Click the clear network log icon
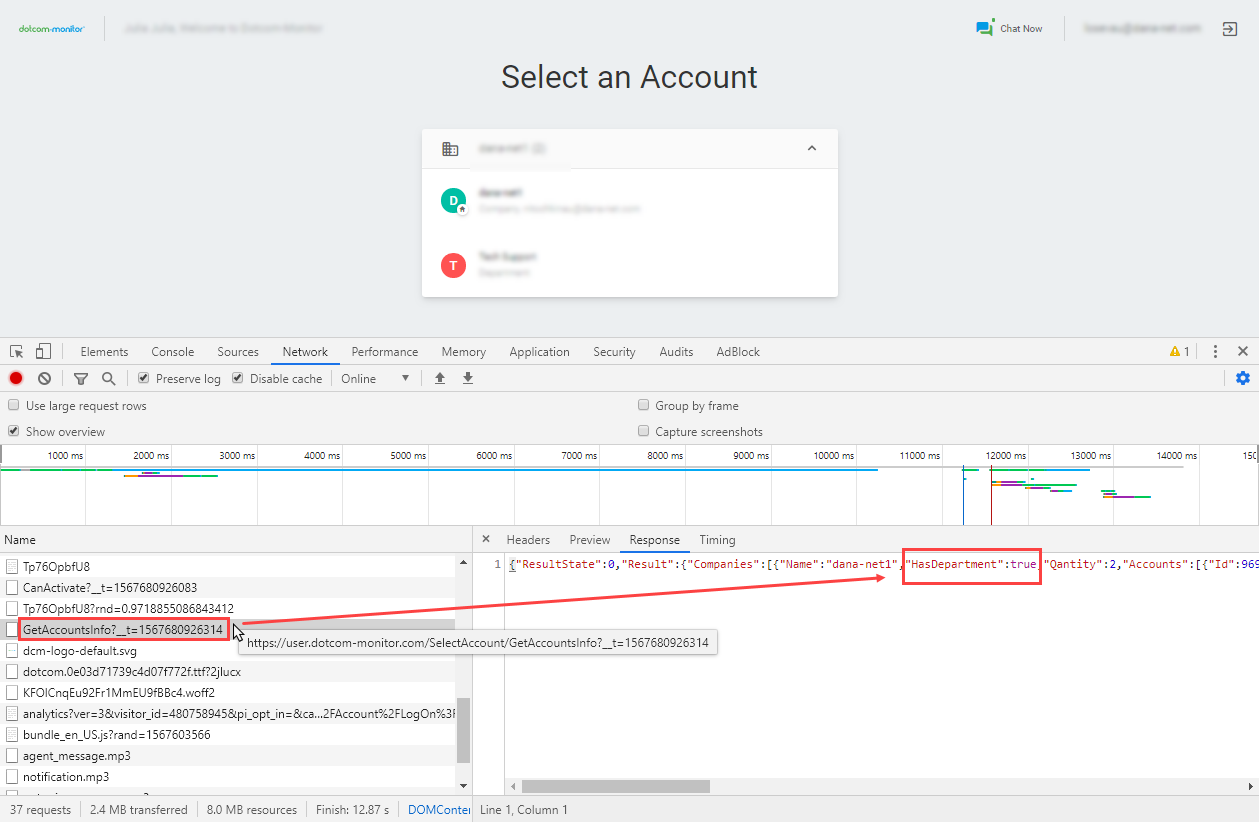Screen dimensions: 1259x822 click(x=44, y=378)
